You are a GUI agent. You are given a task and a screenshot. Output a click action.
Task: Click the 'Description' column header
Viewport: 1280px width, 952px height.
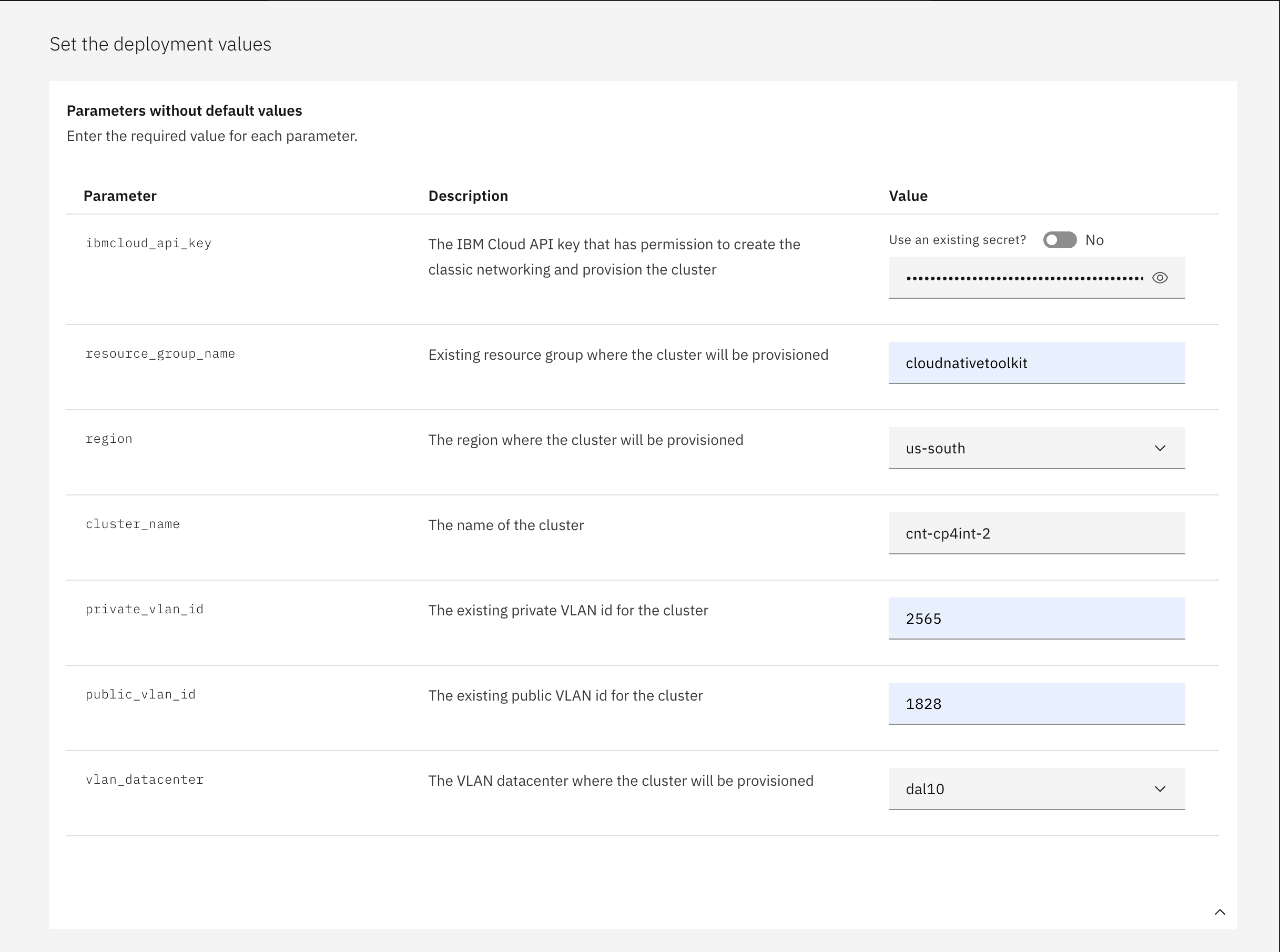(468, 196)
